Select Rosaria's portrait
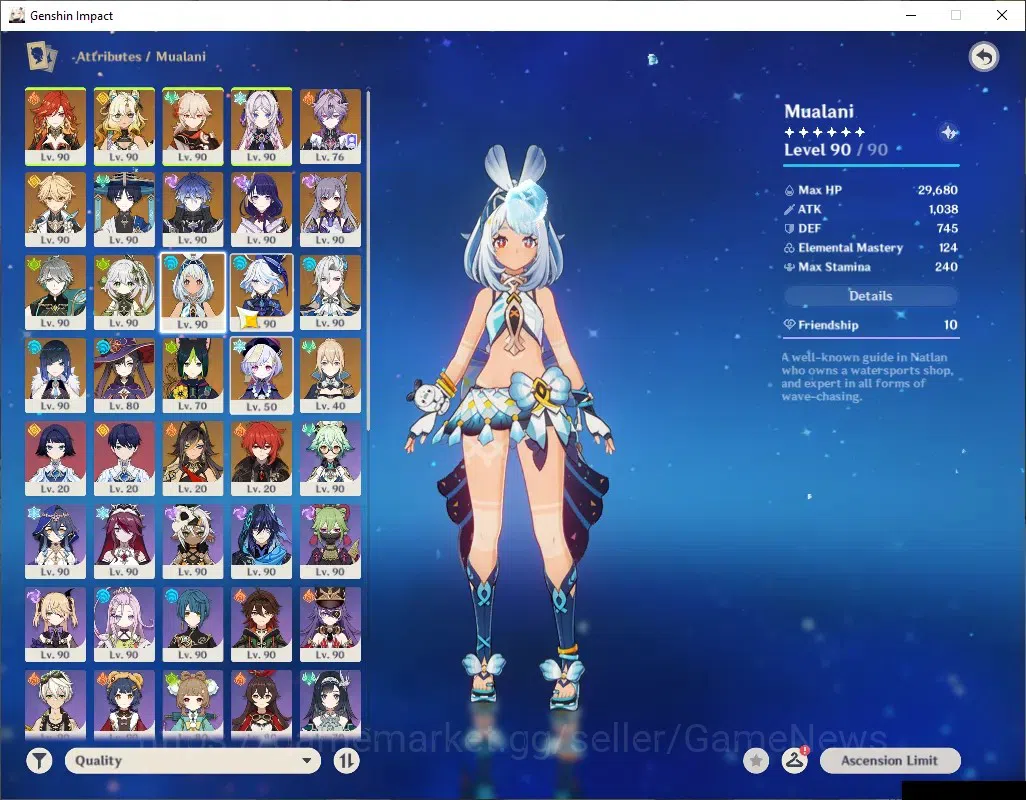1026x800 pixels. coord(124,542)
